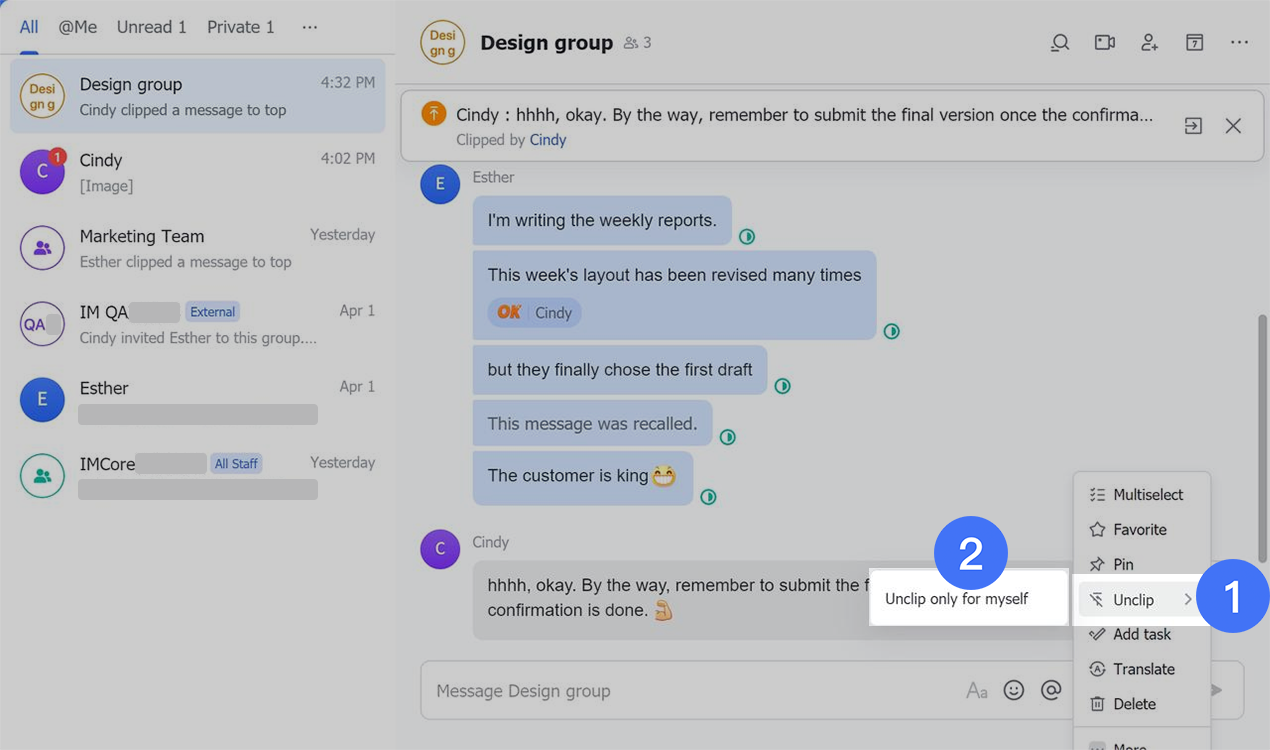This screenshot has height=750, width=1270.
Task: Open text formatting with the Aa icon
Action: [977, 690]
